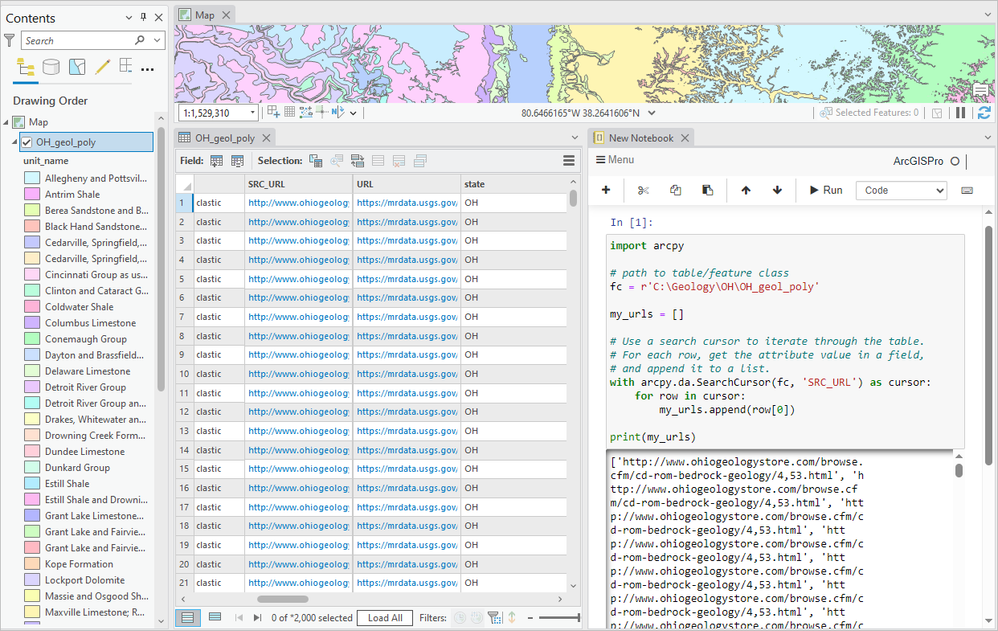998x631 pixels.
Task: Click the Antrim Shale color swatch
Action: pos(32,195)
